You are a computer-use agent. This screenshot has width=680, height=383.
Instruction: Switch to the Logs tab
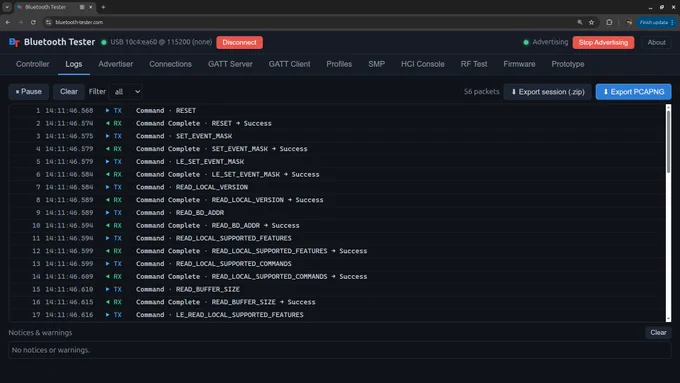(74, 64)
